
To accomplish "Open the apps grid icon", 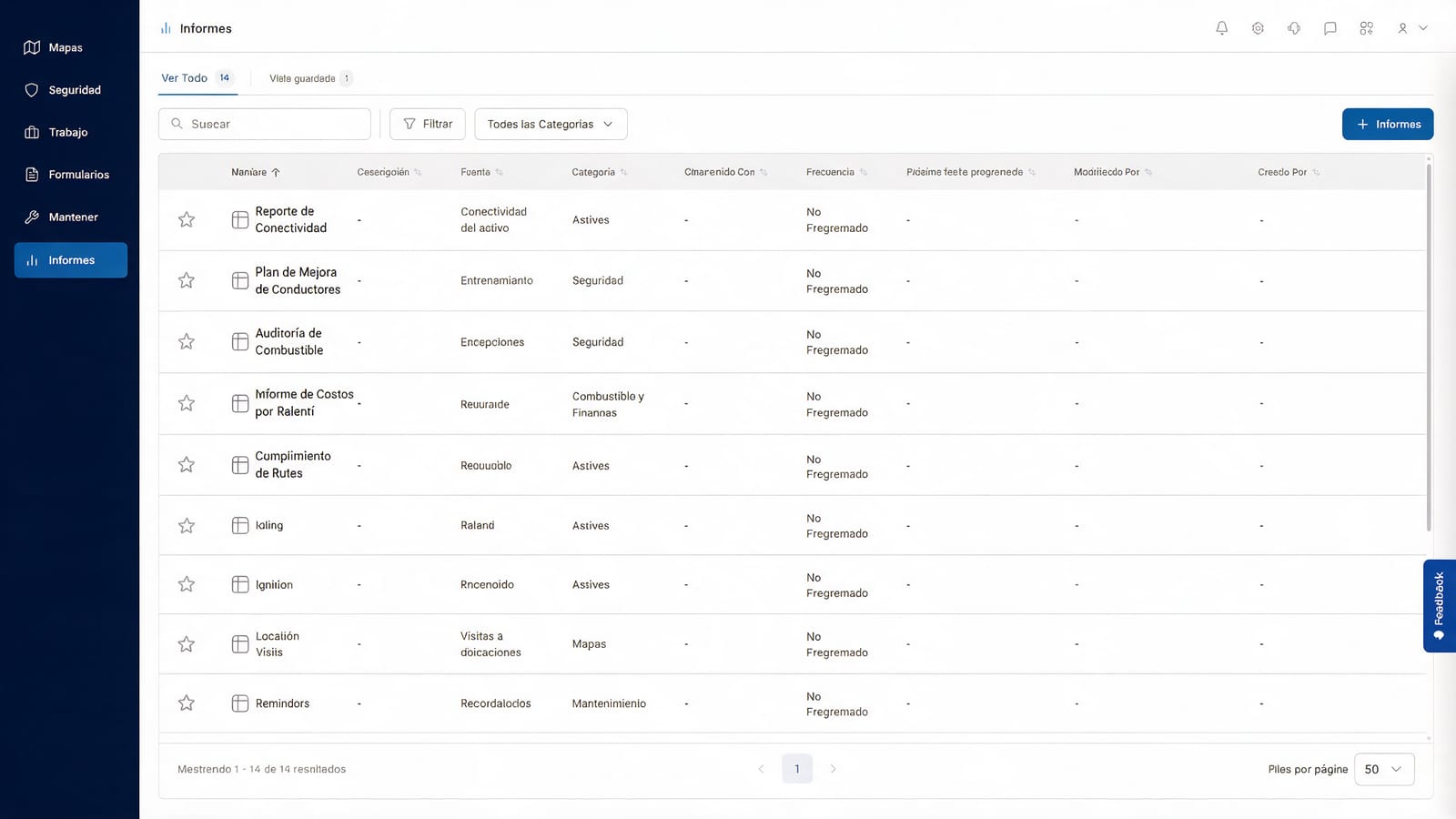I will (x=1366, y=28).
